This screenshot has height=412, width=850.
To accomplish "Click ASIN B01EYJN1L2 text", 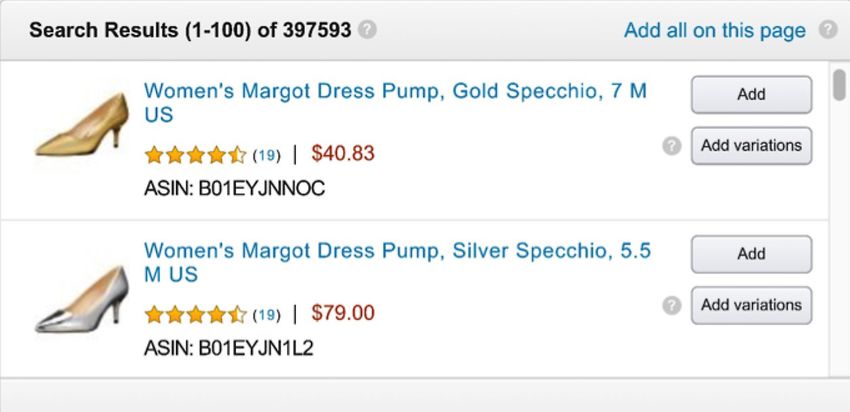I will pos(229,348).
